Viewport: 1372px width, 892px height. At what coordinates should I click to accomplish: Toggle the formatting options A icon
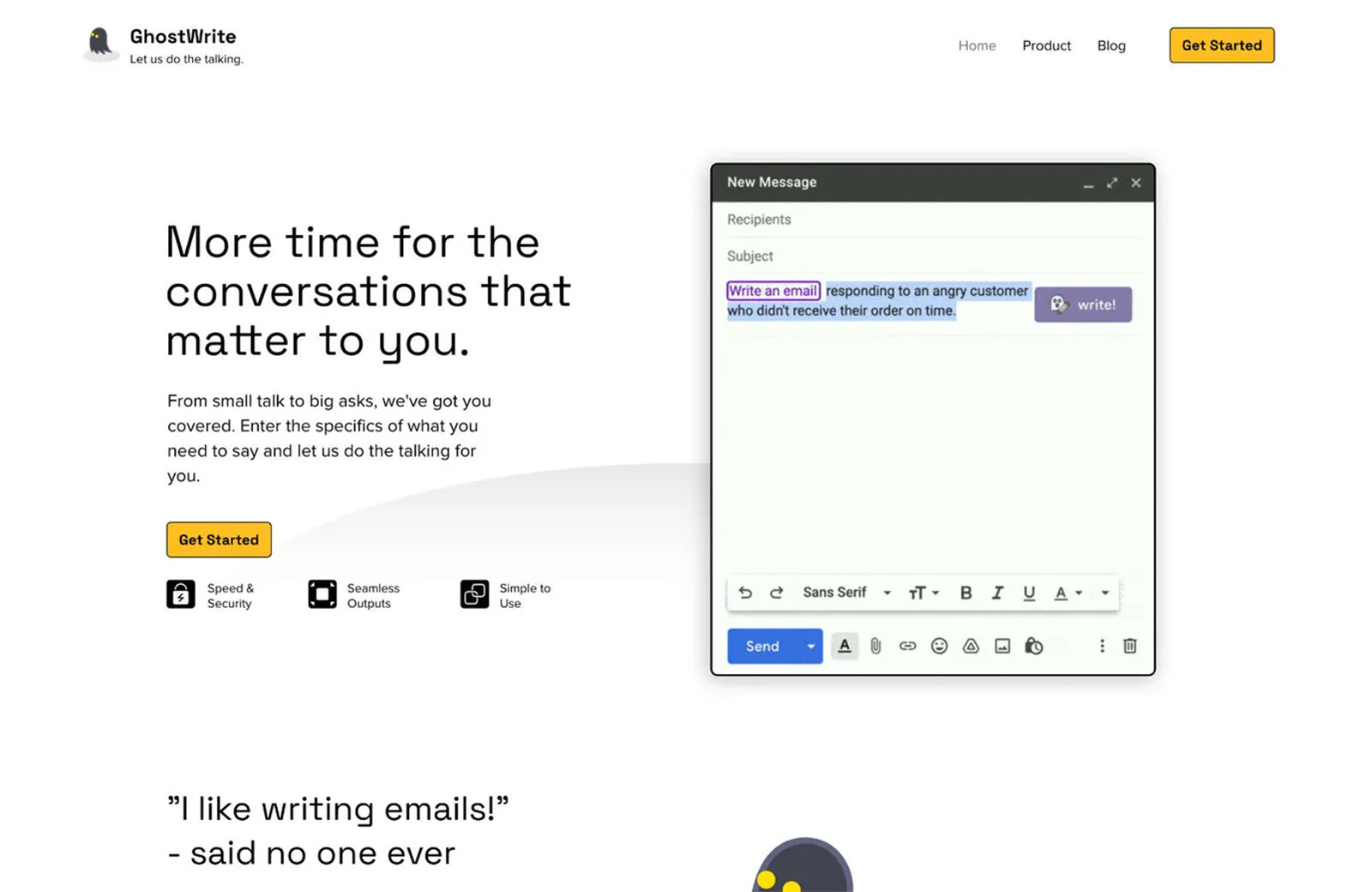(x=845, y=646)
